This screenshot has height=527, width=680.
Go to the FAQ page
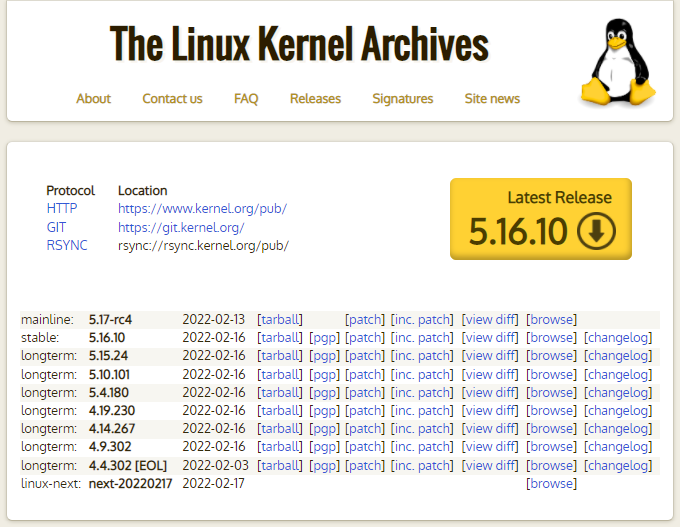(x=246, y=98)
